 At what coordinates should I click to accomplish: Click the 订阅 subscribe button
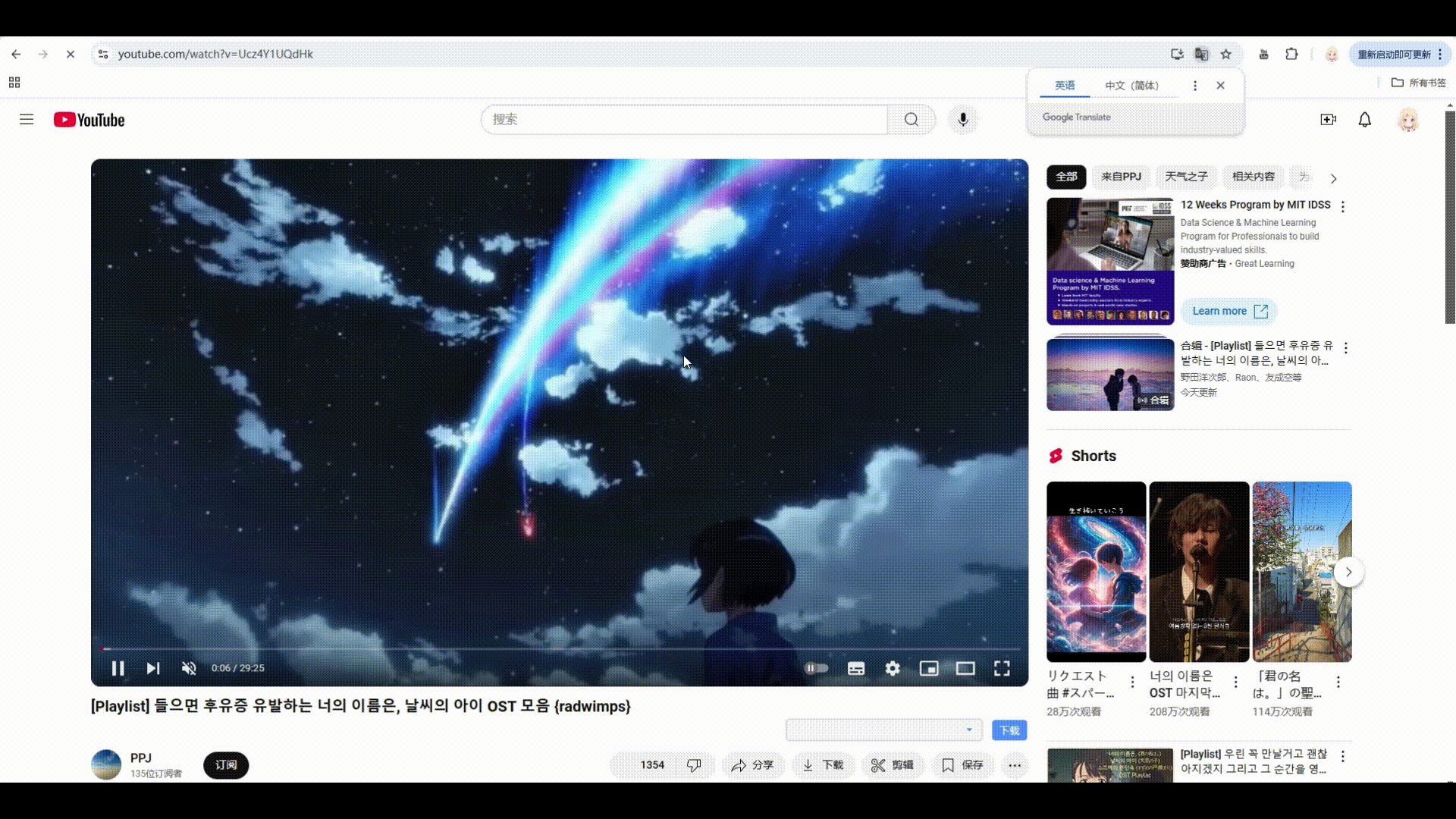click(x=226, y=764)
